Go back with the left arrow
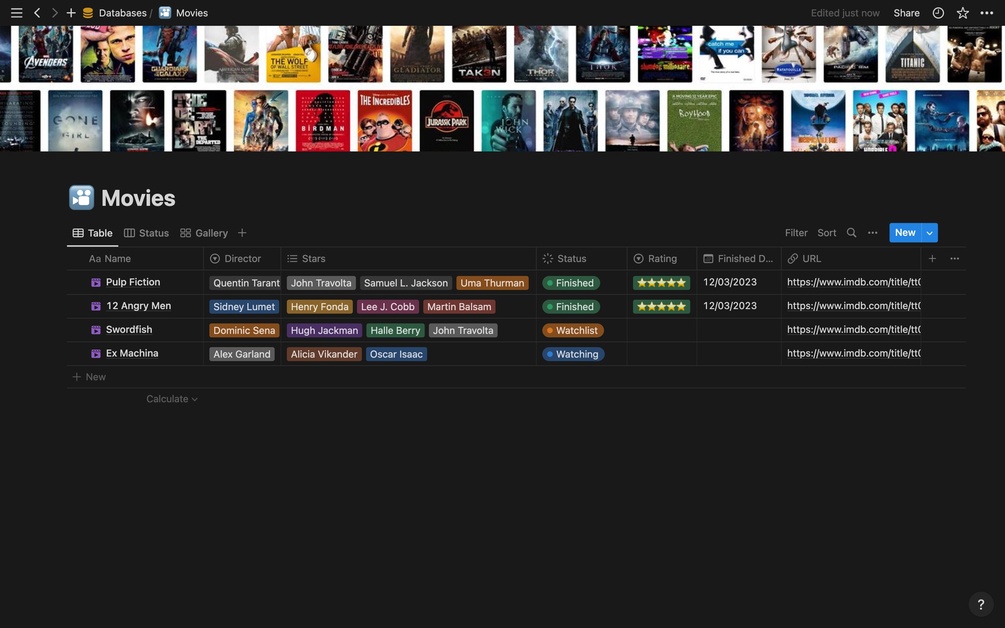The image size is (1005, 628). pyautogui.click(x=37, y=13)
